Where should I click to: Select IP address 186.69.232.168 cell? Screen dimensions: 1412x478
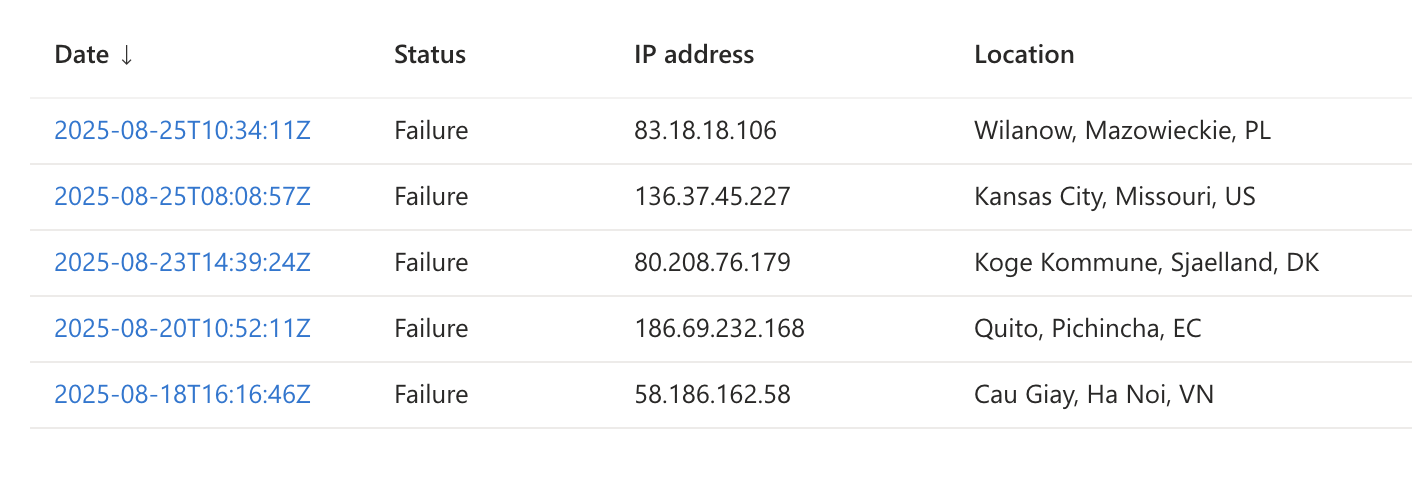pos(719,329)
